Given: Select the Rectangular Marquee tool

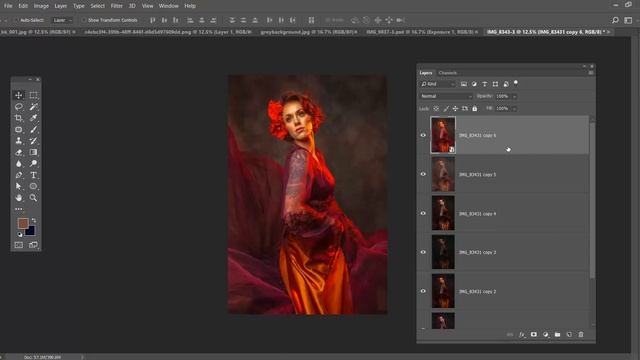Looking at the screenshot, I should click(x=33, y=95).
